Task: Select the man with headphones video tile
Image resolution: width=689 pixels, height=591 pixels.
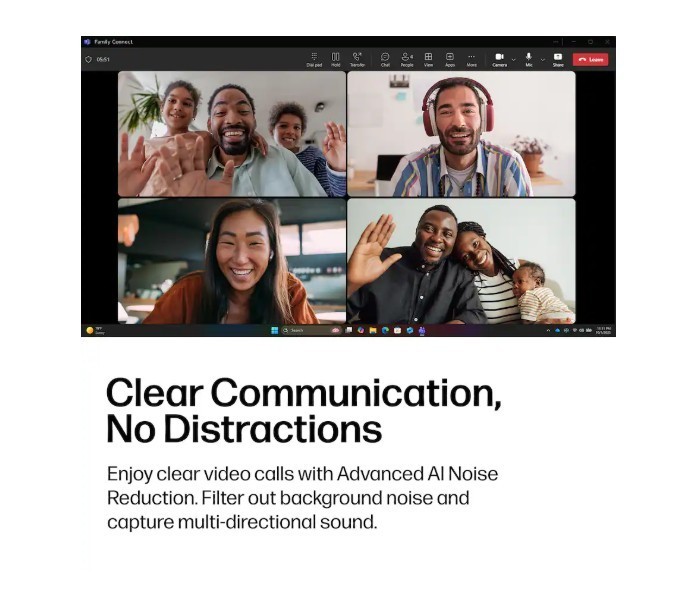Action: tap(461, 134)
